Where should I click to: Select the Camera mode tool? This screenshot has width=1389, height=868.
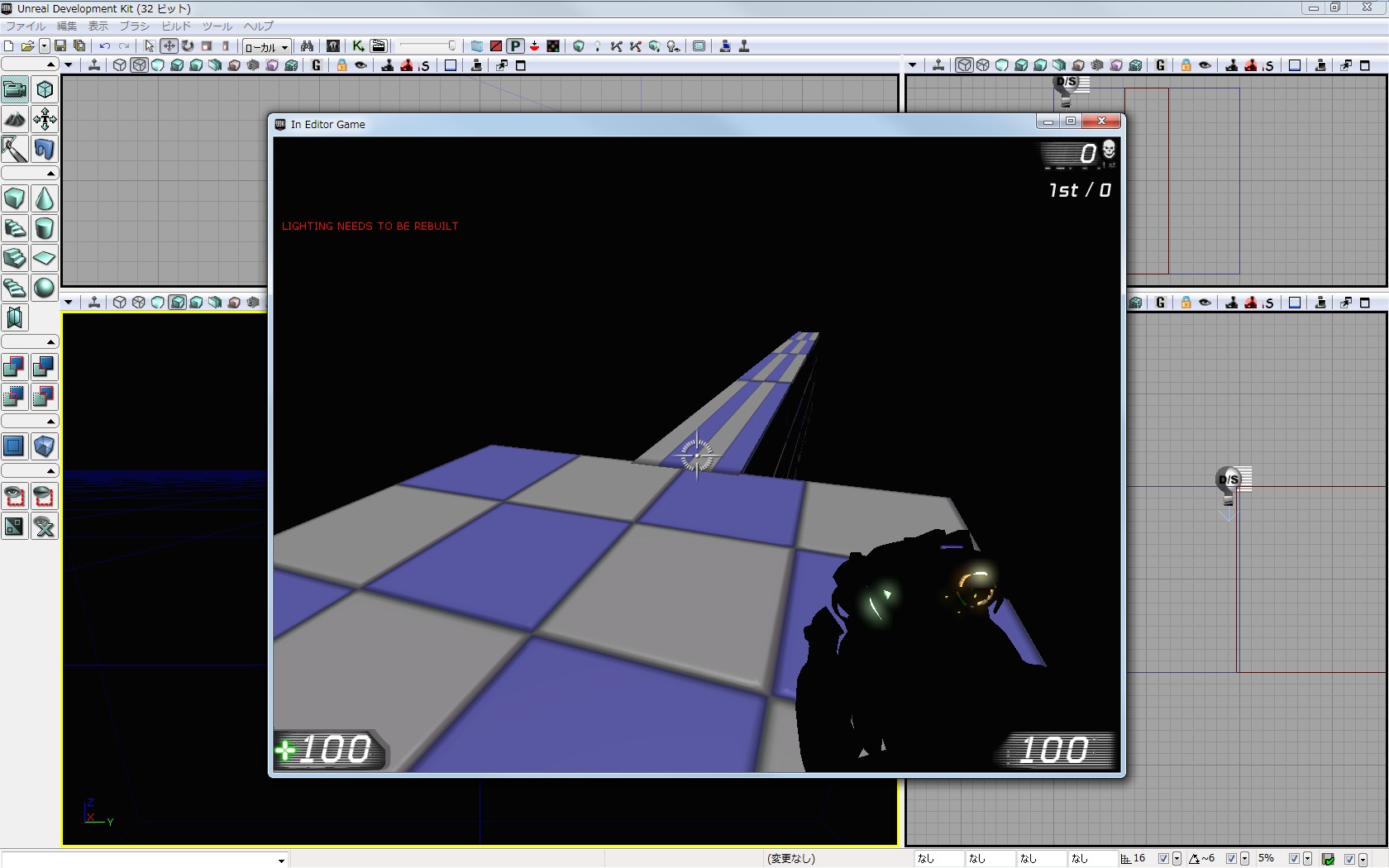[x=15, y=89]
